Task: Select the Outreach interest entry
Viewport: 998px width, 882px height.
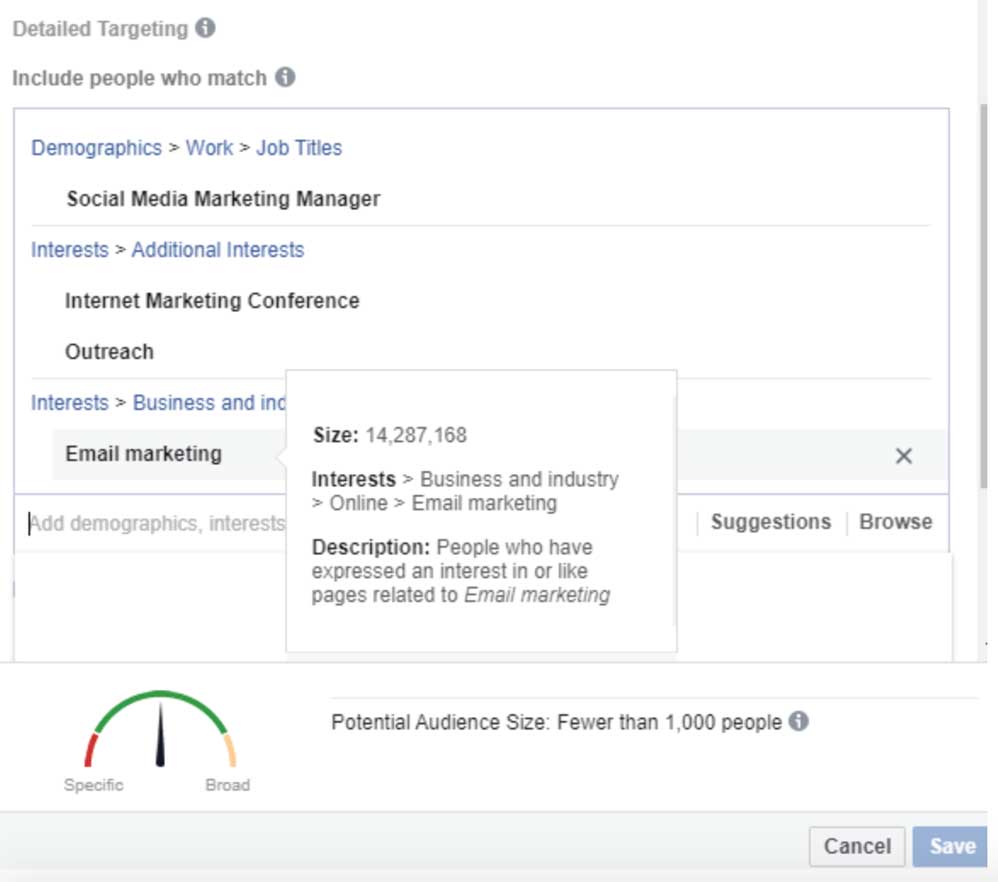Action: pyautogui.click(x=109, y=351)
